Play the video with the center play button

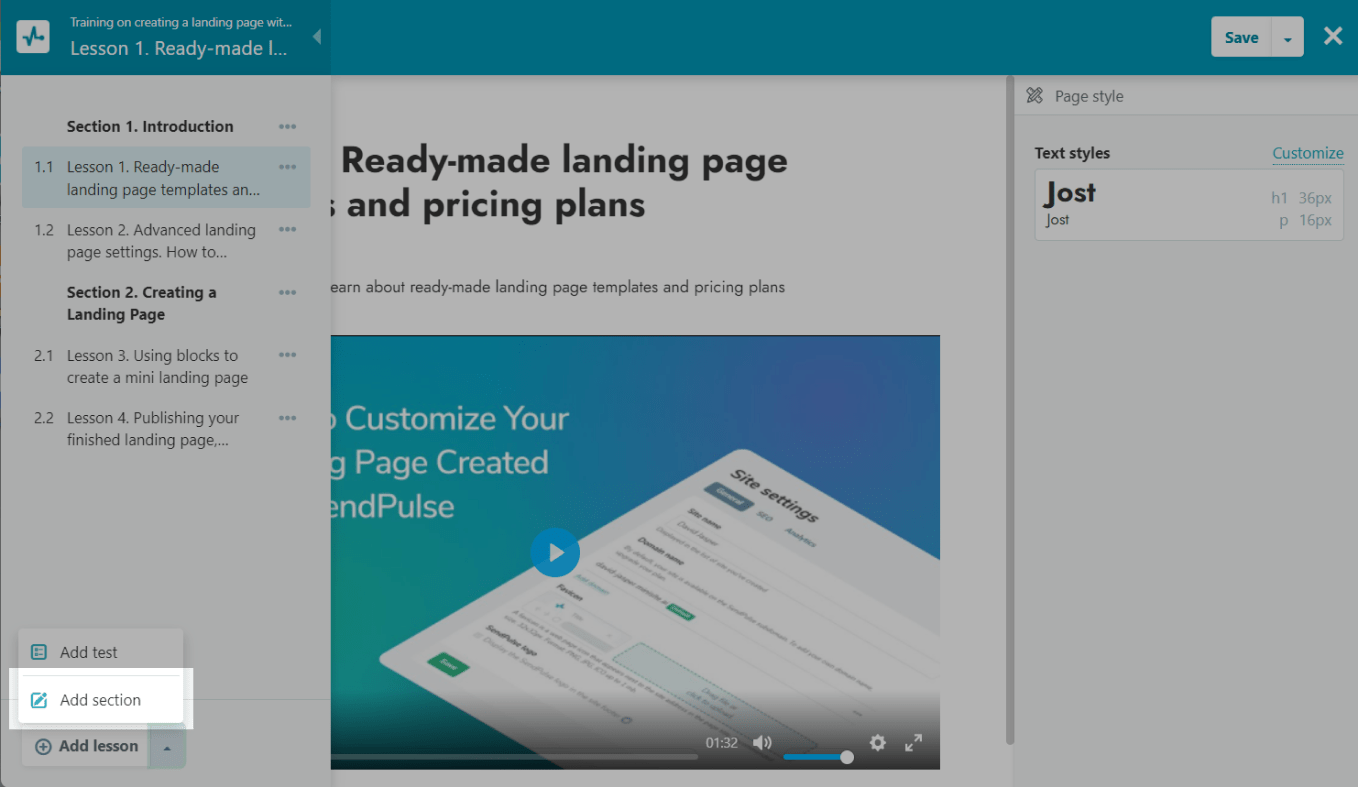click(555, 552)
